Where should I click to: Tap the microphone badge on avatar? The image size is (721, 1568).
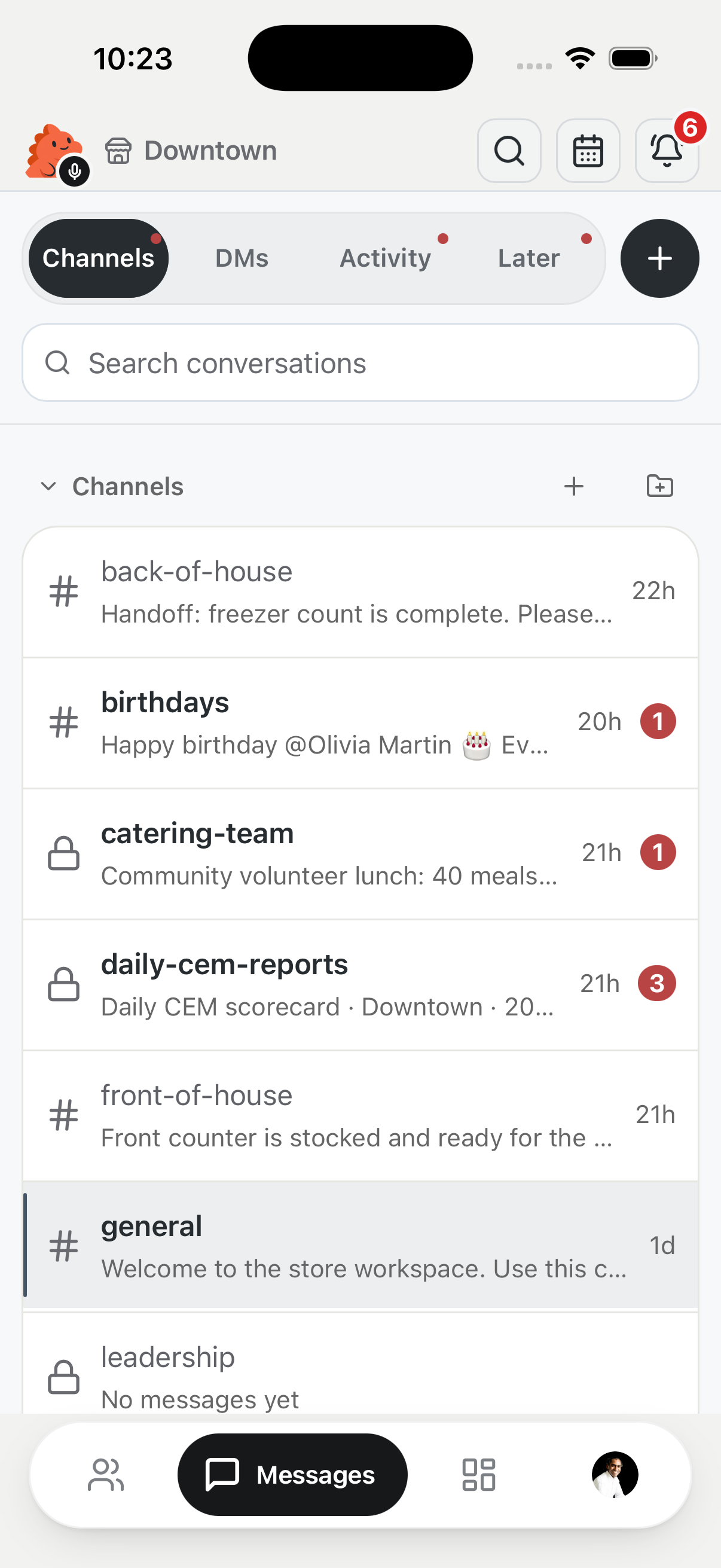point(75,172)
